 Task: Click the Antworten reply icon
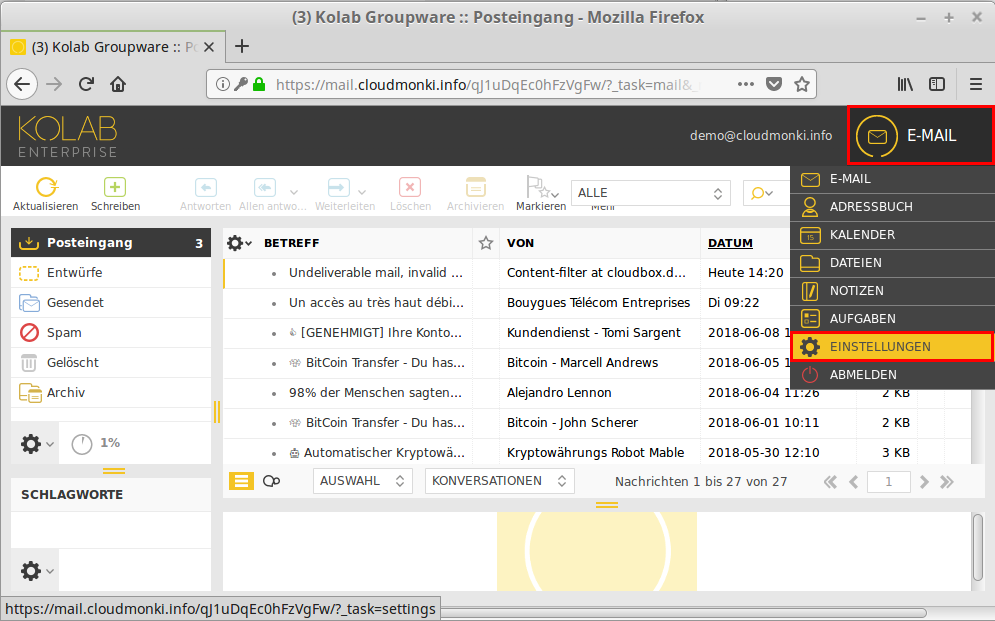pos(205,188)
